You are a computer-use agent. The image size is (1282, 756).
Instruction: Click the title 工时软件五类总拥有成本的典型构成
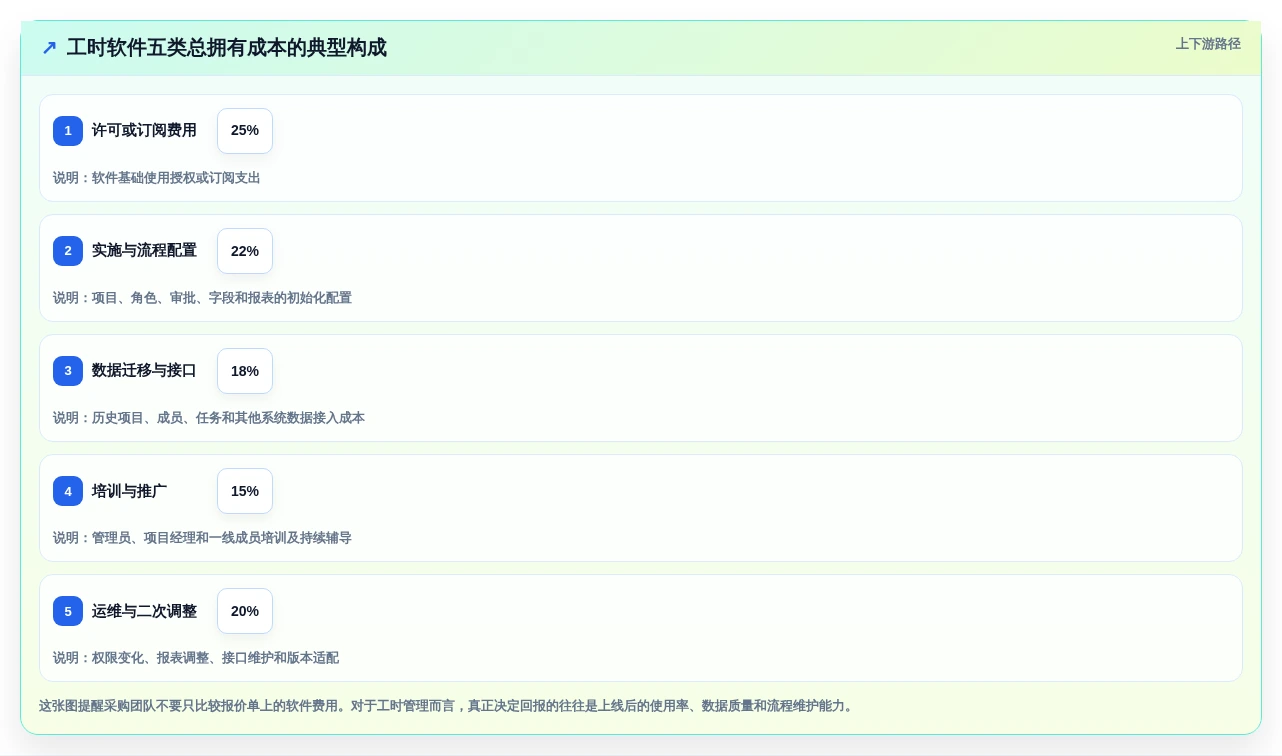(227, 48)
